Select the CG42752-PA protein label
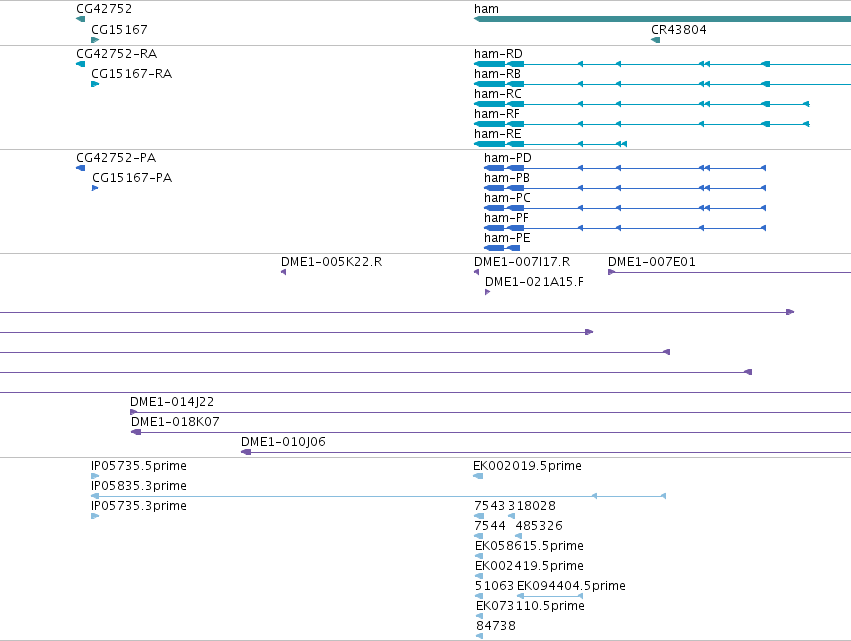The width and height of the screenshot is (851, 641). (116, 157)
